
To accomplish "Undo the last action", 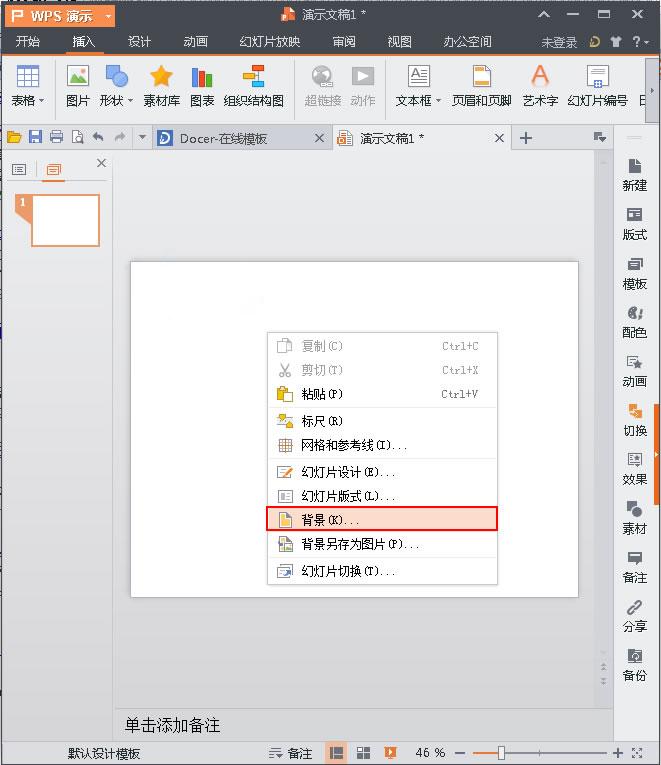I will point(98,137).
